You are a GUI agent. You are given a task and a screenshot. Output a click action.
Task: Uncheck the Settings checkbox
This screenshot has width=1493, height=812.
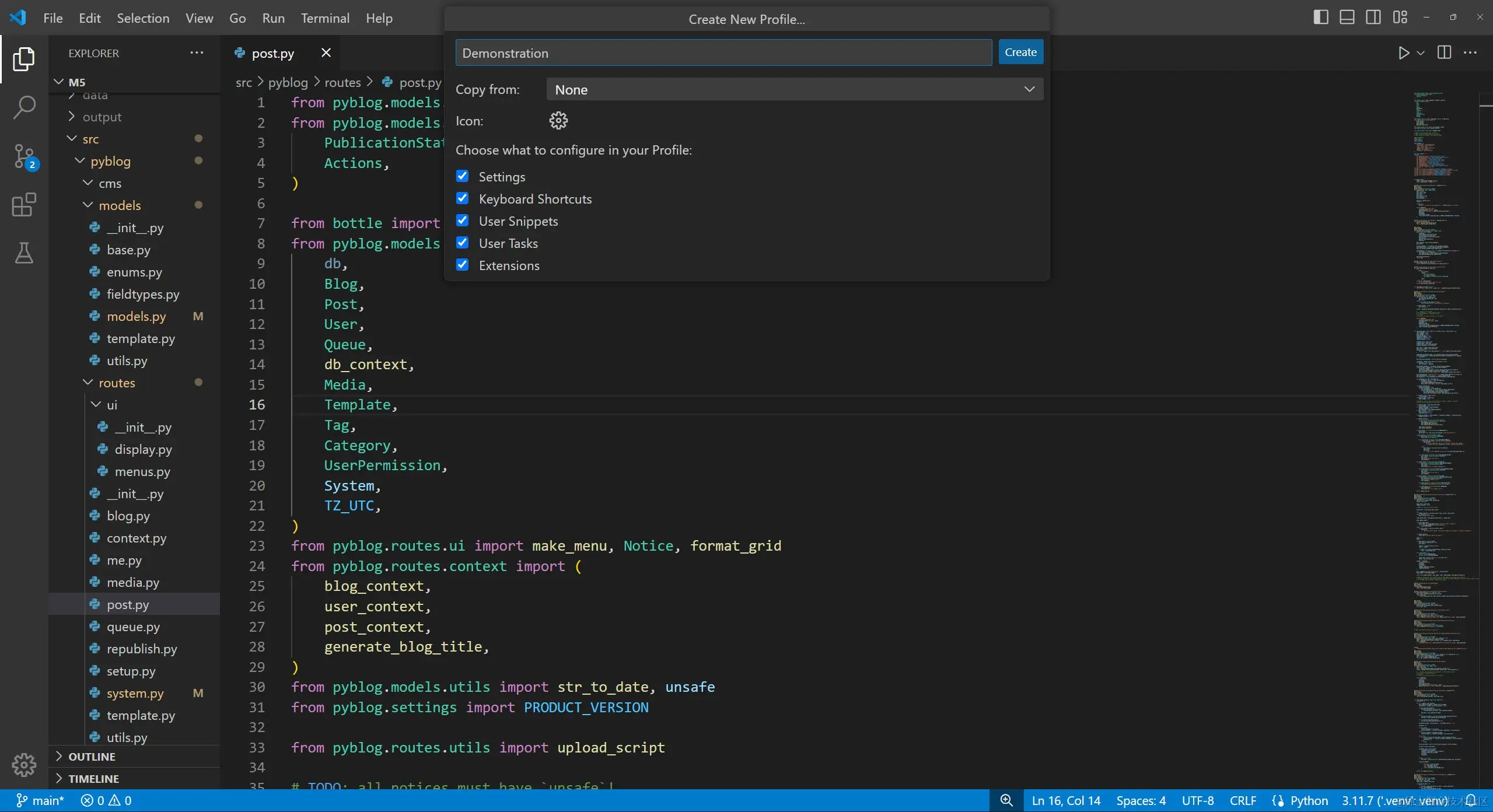pos(462,176)
